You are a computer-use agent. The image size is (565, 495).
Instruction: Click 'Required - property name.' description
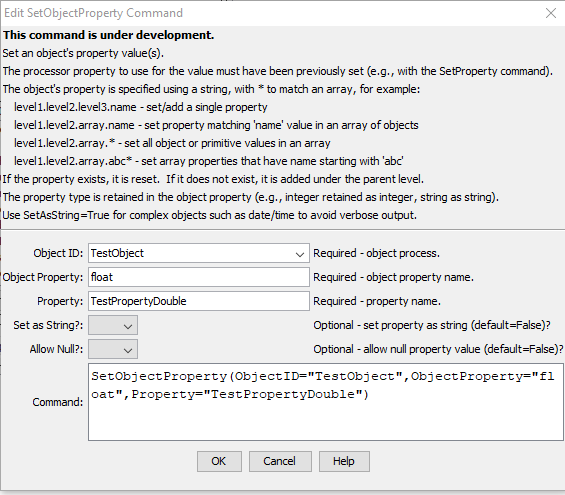coord(377,301)
